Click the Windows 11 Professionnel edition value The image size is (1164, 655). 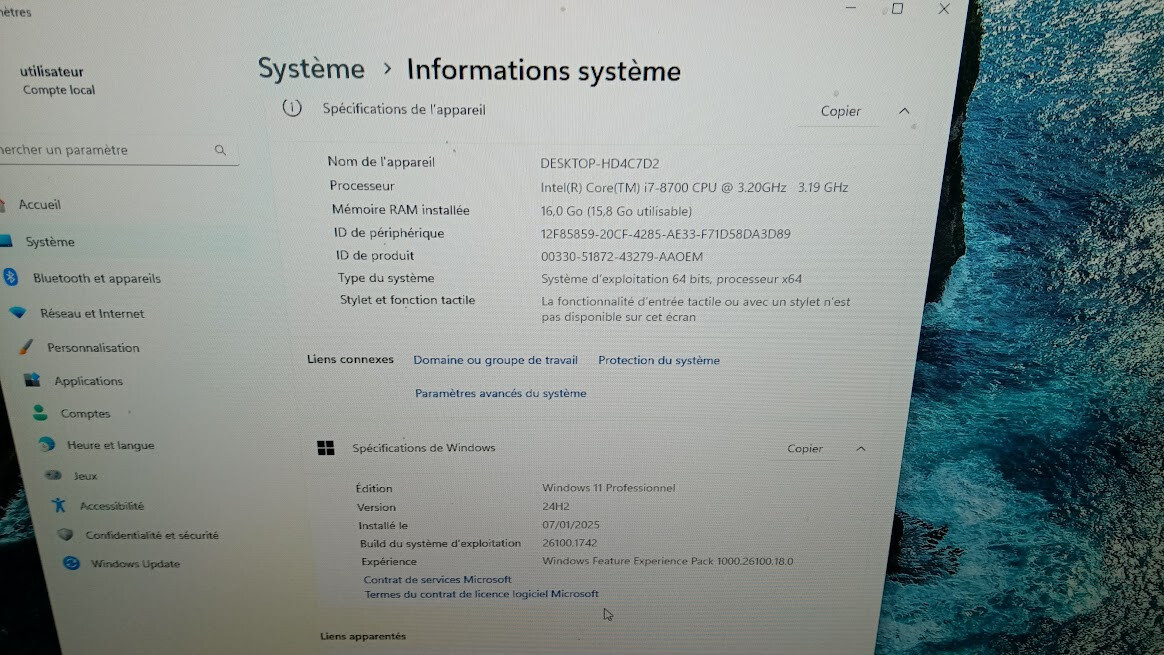point(608,488)
